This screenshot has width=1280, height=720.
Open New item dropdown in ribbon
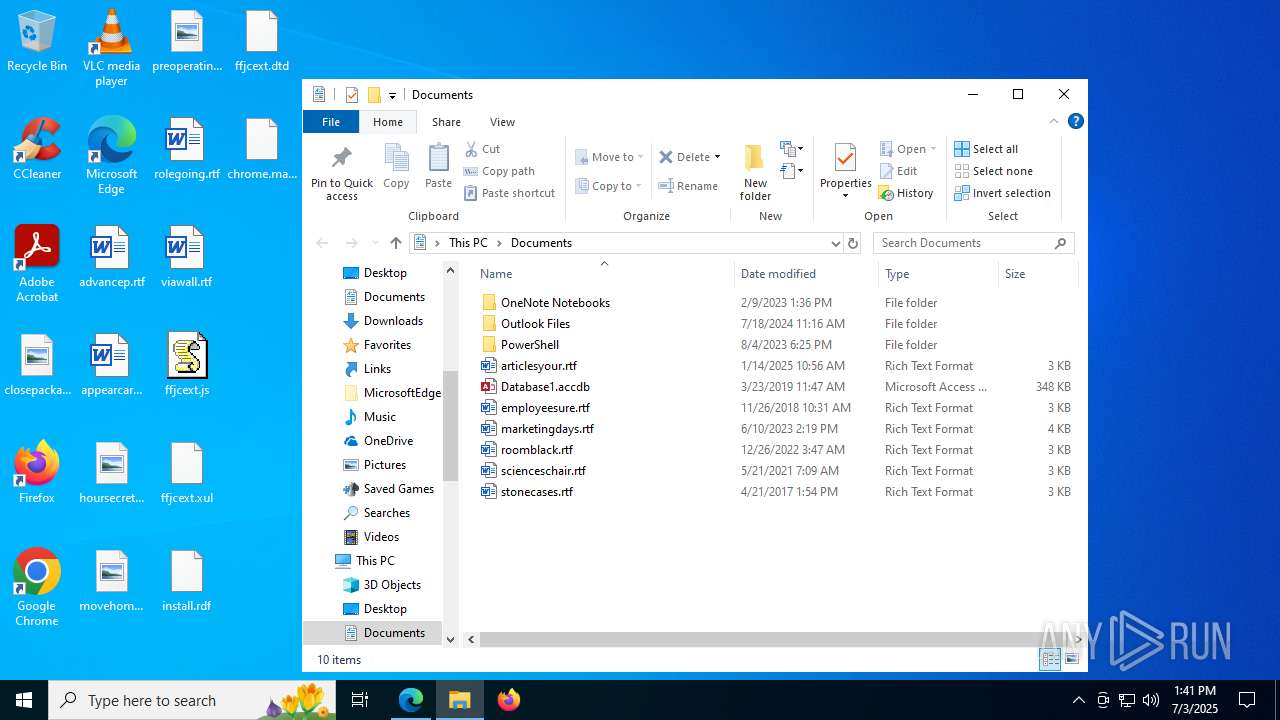[792, 149]
